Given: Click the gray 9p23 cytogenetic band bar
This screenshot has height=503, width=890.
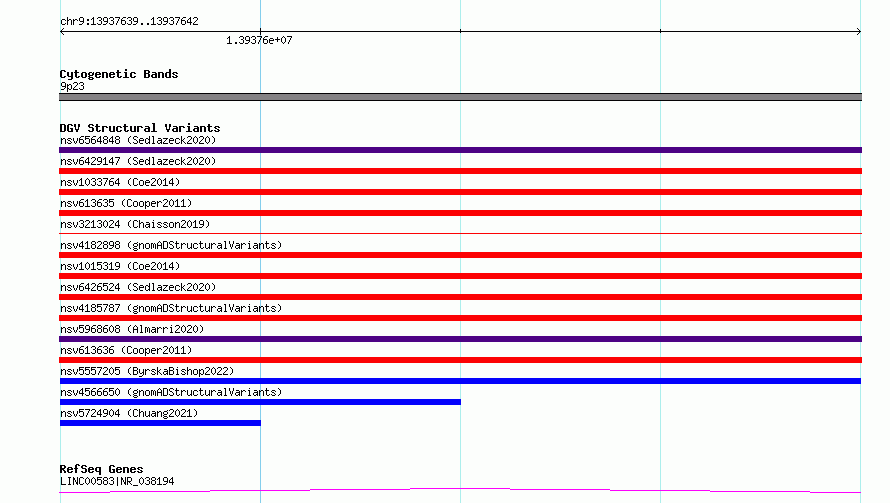Looking at the screenshot, I should (460, 97).
